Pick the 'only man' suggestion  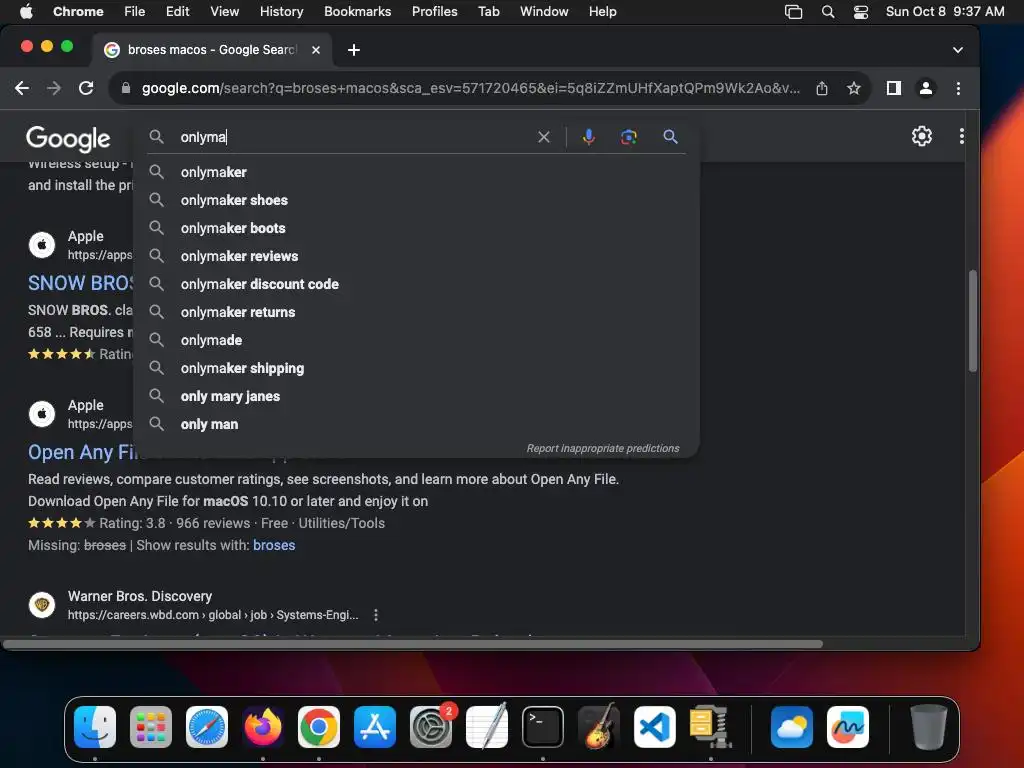pyautogui.click(x=417, y=425)
